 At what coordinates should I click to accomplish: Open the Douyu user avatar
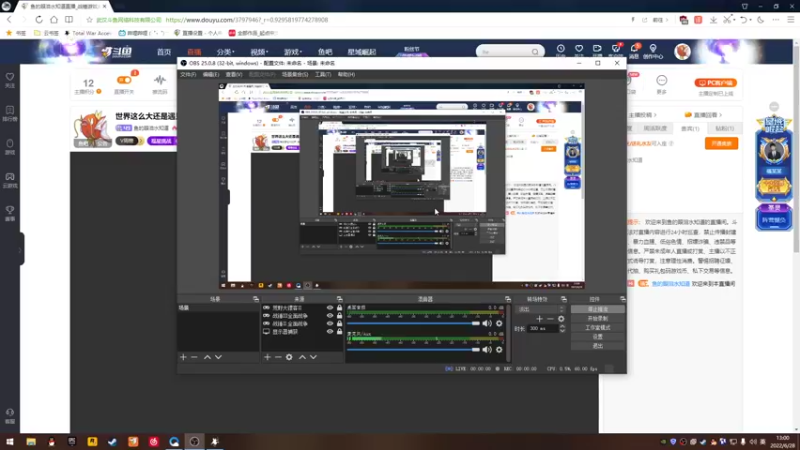coord(682,52)
